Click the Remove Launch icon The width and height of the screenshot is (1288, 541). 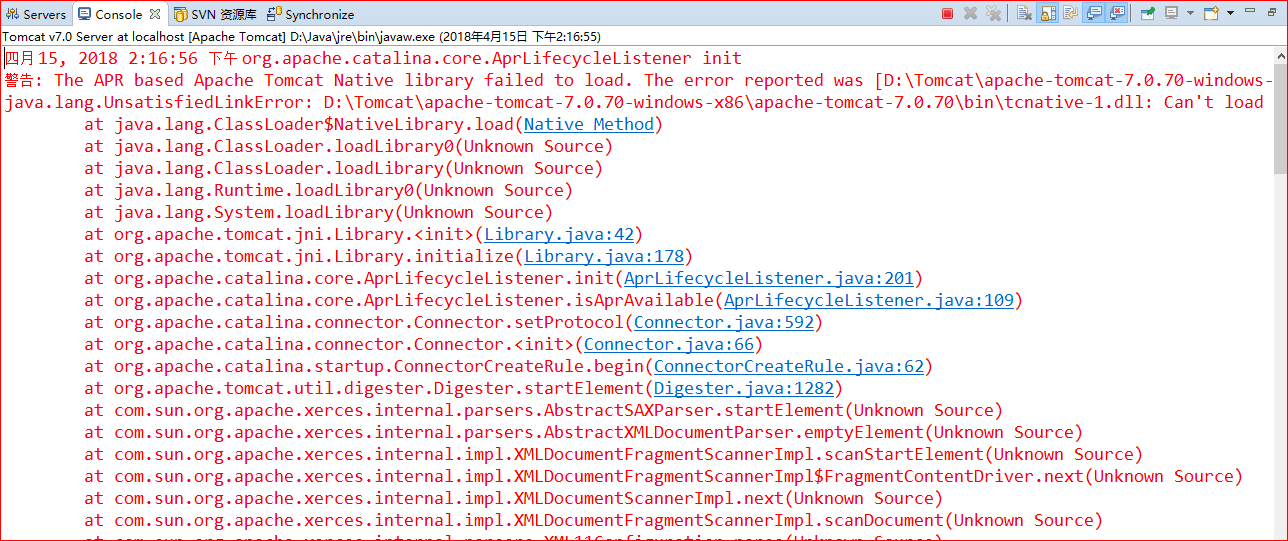coord(970,13)
